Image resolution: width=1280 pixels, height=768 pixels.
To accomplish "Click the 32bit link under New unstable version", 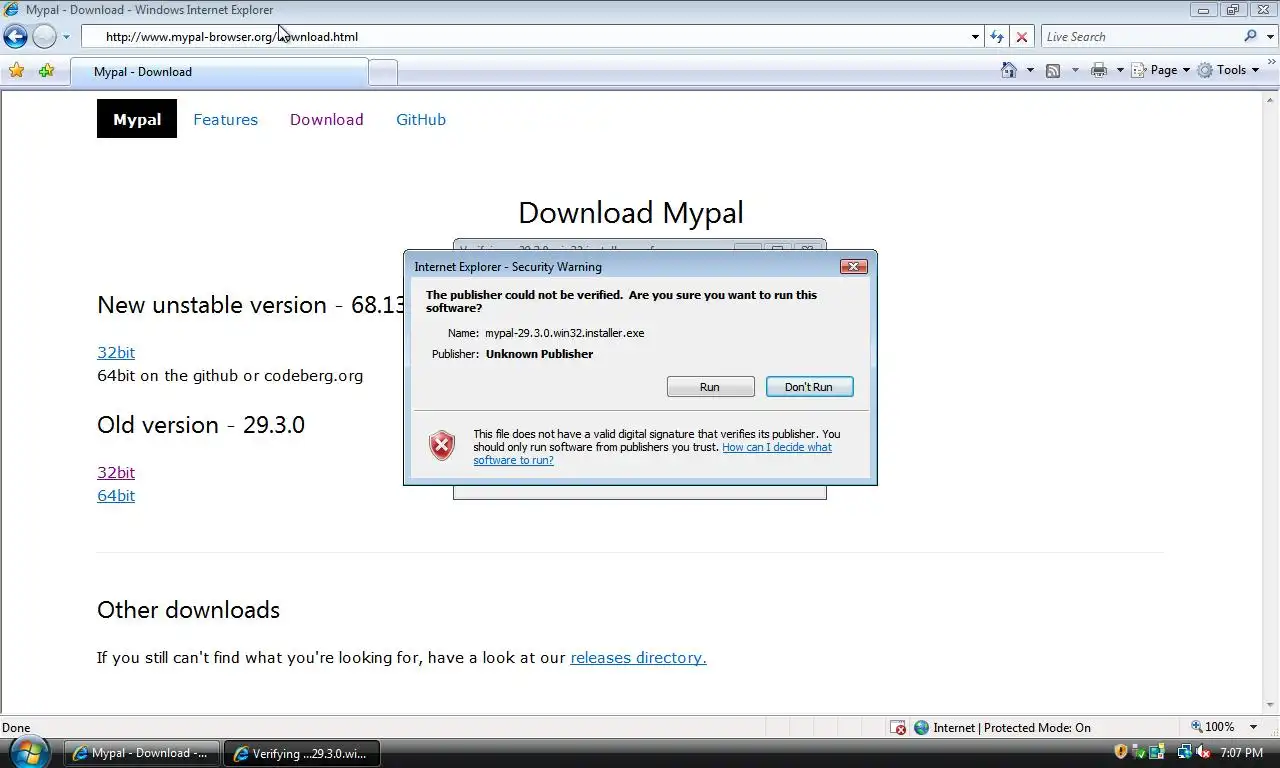I will [116, 352].
